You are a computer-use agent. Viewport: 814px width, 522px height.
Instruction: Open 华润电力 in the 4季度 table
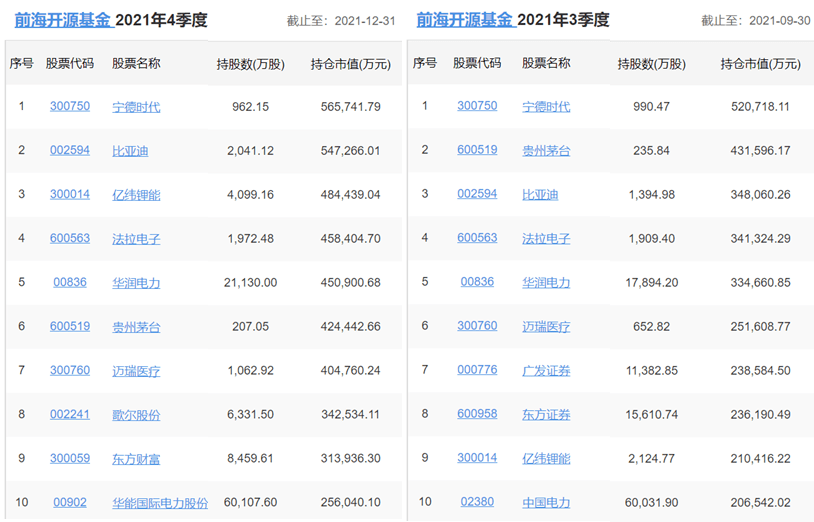136,283
